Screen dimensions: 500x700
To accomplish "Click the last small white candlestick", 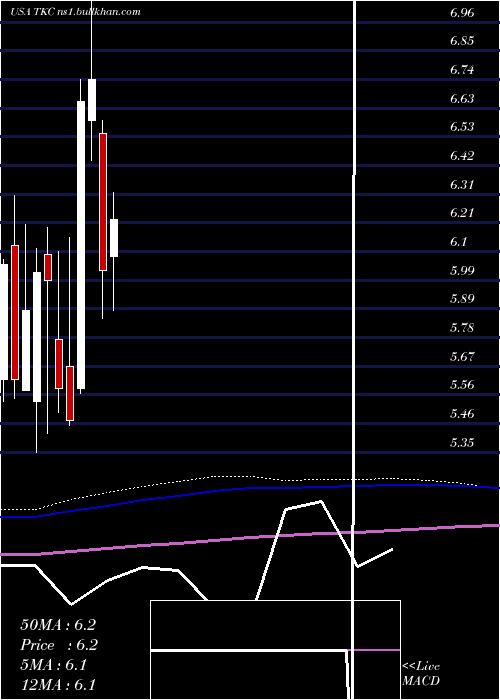I will point(114,238).
